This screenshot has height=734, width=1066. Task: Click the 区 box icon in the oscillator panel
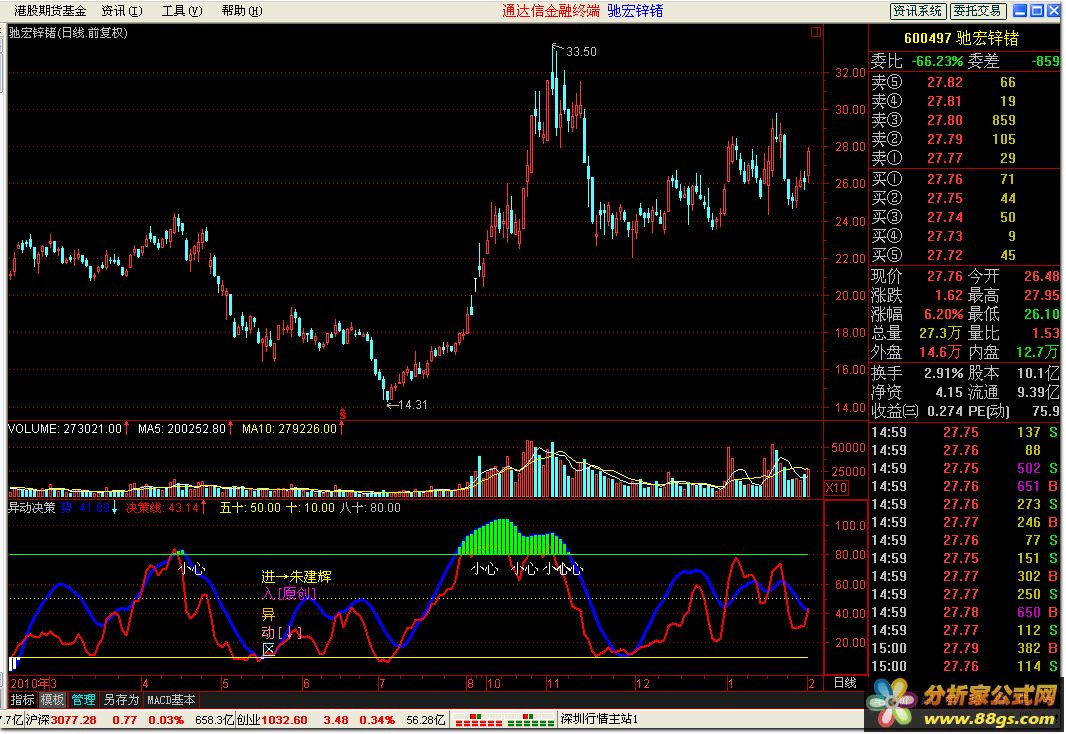[269, 649]
